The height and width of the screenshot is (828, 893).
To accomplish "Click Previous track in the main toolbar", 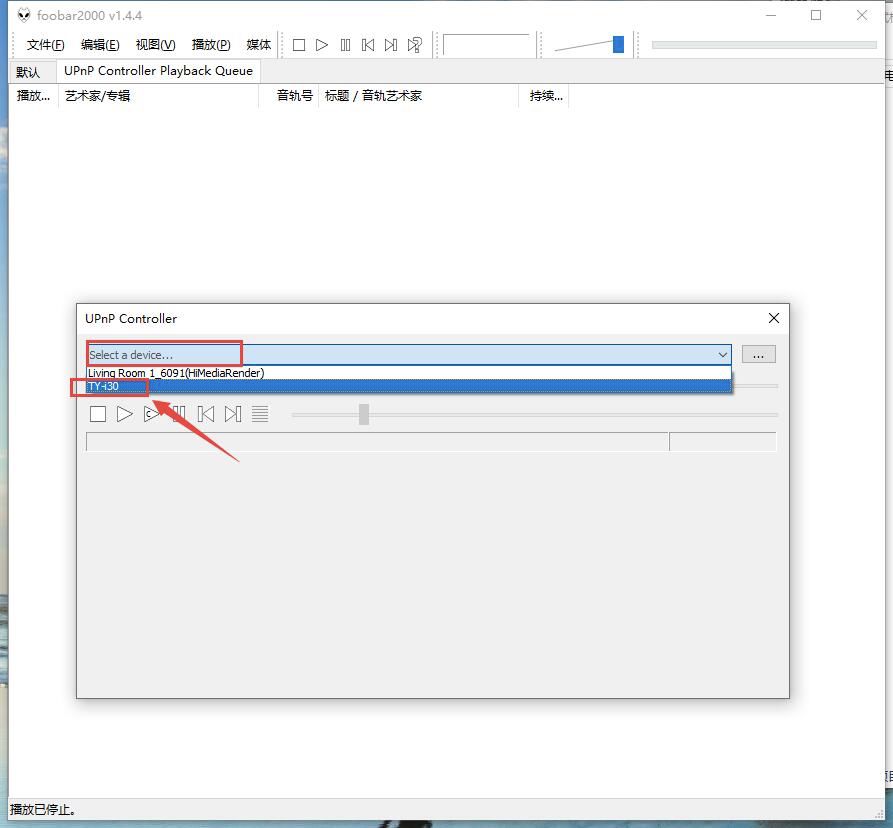I will click(368, 45).
